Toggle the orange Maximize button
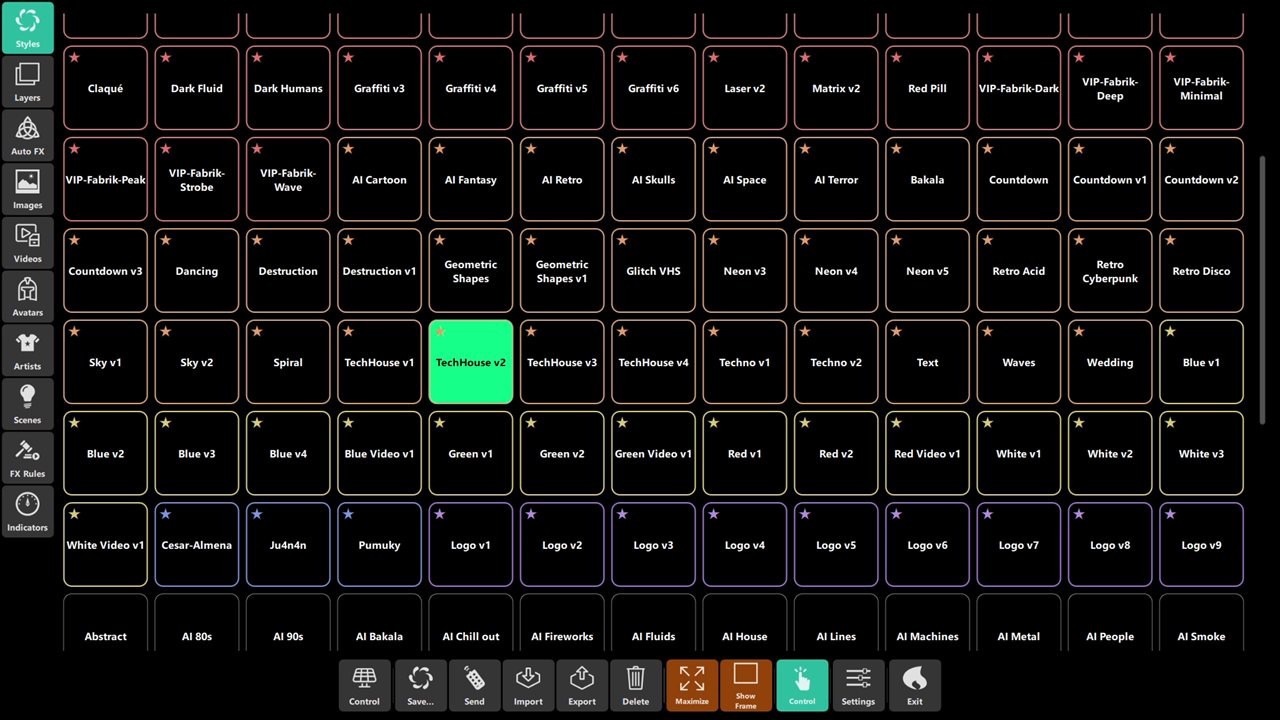The height and width of the screenshot is (720, 1280). [x=692, y=685]
